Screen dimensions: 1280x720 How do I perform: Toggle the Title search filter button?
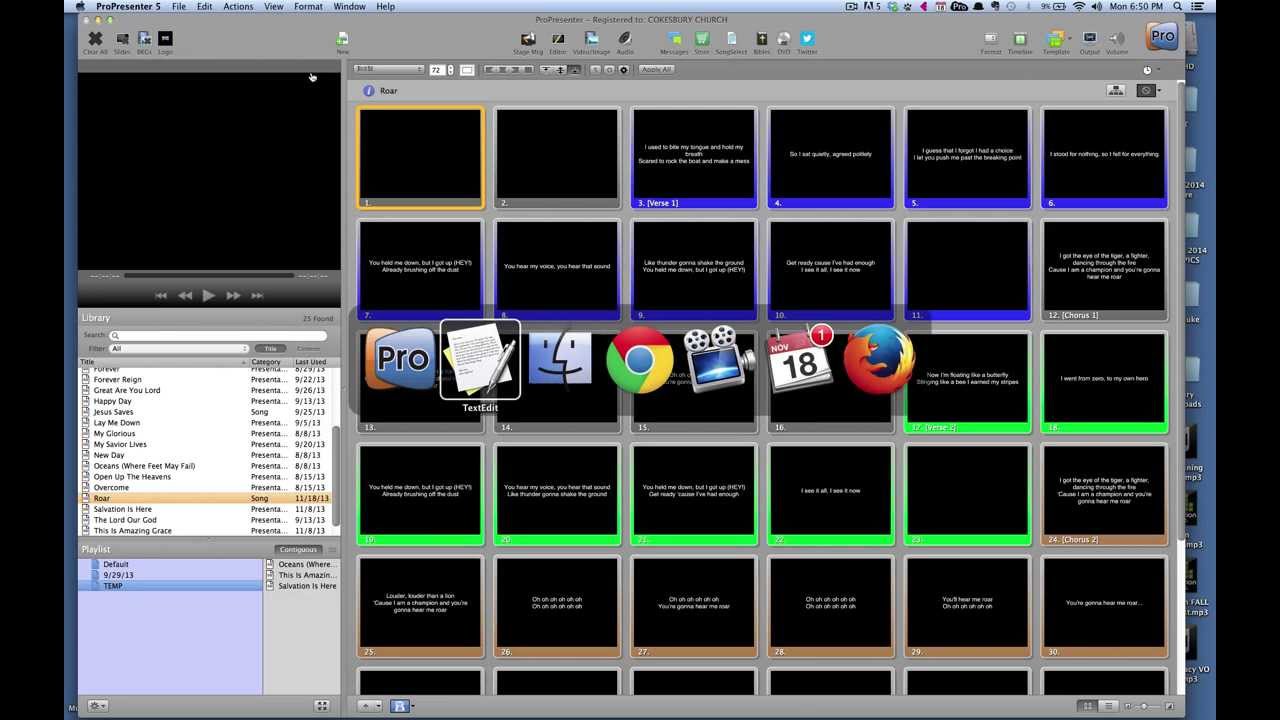pos(270,348)
